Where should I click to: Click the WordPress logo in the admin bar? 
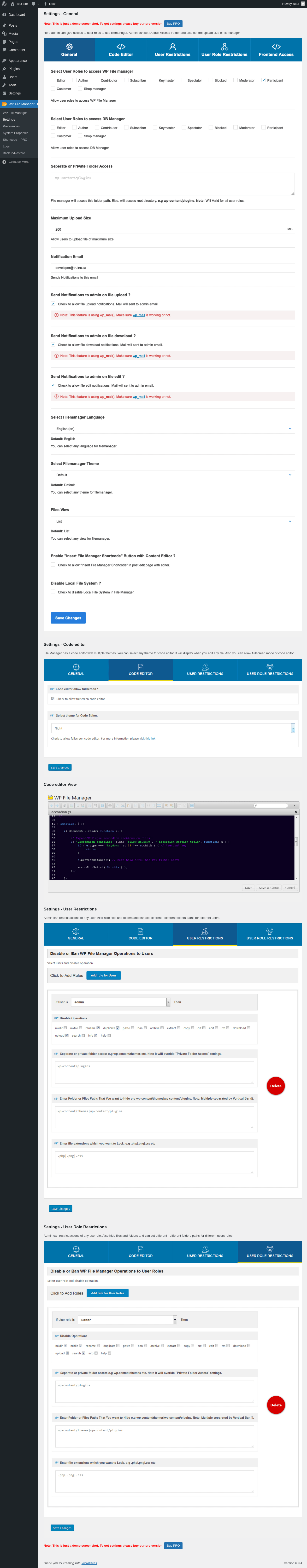tap(4, 4)
